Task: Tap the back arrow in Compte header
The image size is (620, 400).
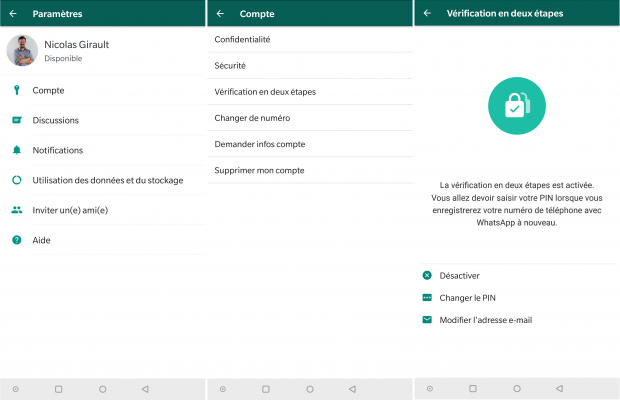Action: (x=220, y=14)
